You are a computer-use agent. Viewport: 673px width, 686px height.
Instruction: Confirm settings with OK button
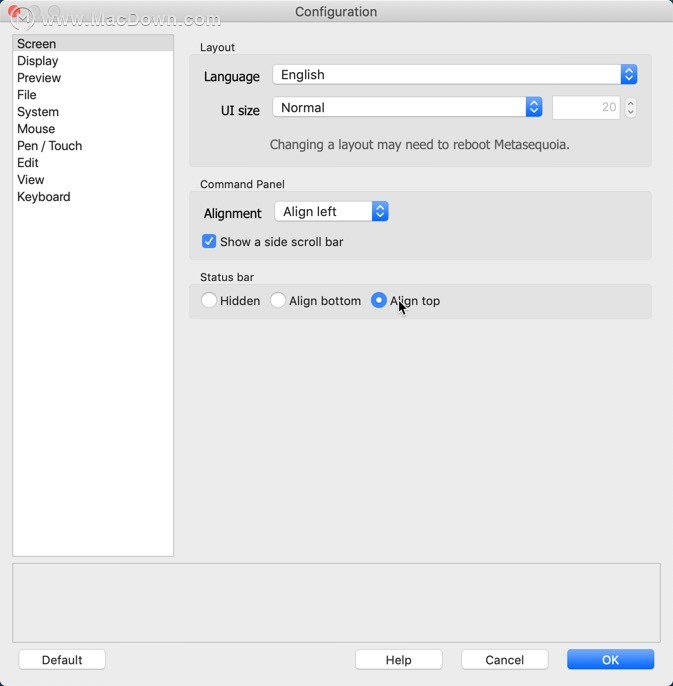click(x=610, y=660)
